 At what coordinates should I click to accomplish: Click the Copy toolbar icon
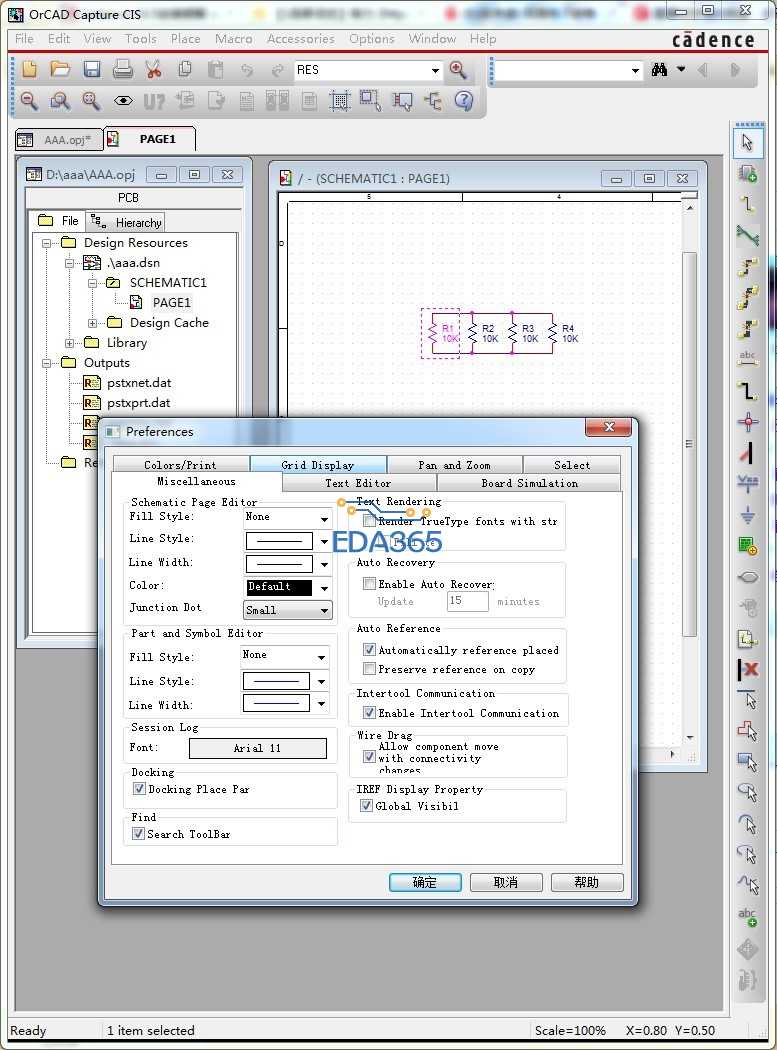pyautogui.click(x=185, y=69)
